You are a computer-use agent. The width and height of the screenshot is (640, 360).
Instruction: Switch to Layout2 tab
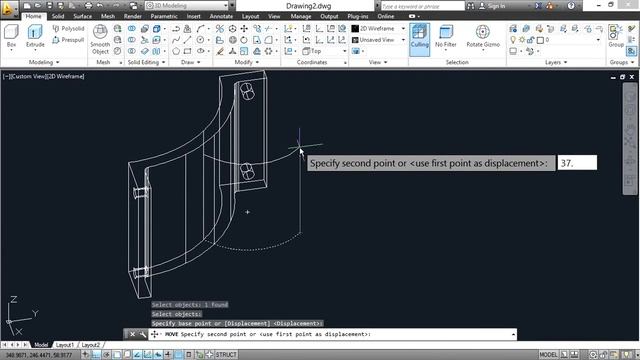[91, 345]
